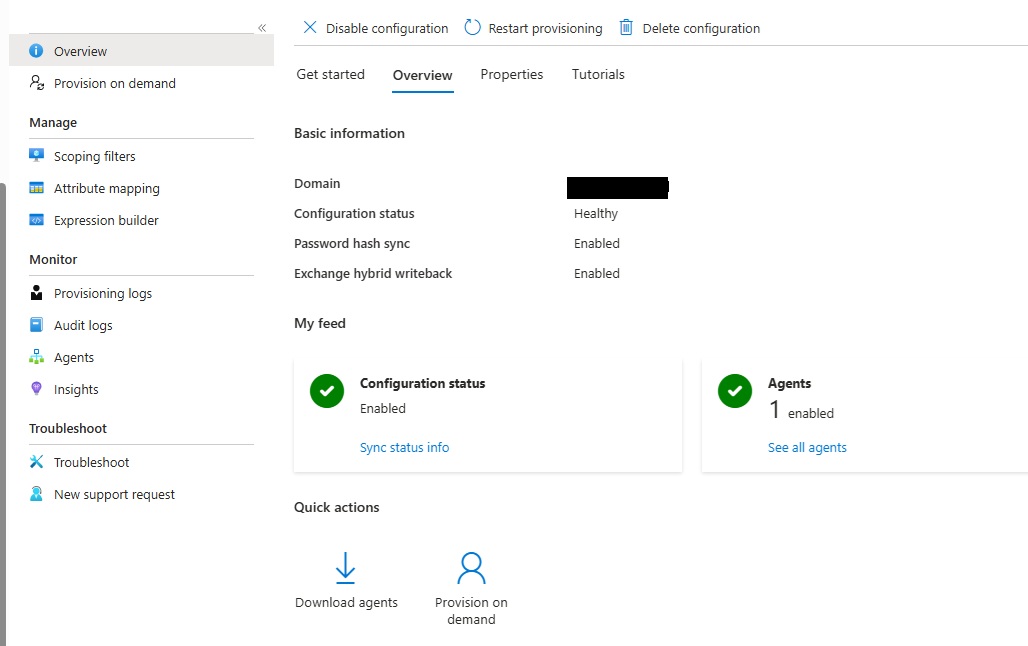The height and width of the screenshot is (646, 1028).
Task: Disable configuration from the toolbar
Action: point(374,28)
